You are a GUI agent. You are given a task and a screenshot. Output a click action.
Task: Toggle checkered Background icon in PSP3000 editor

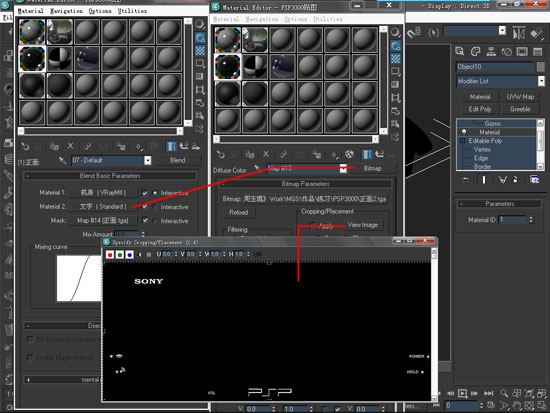tap(396, 59)
